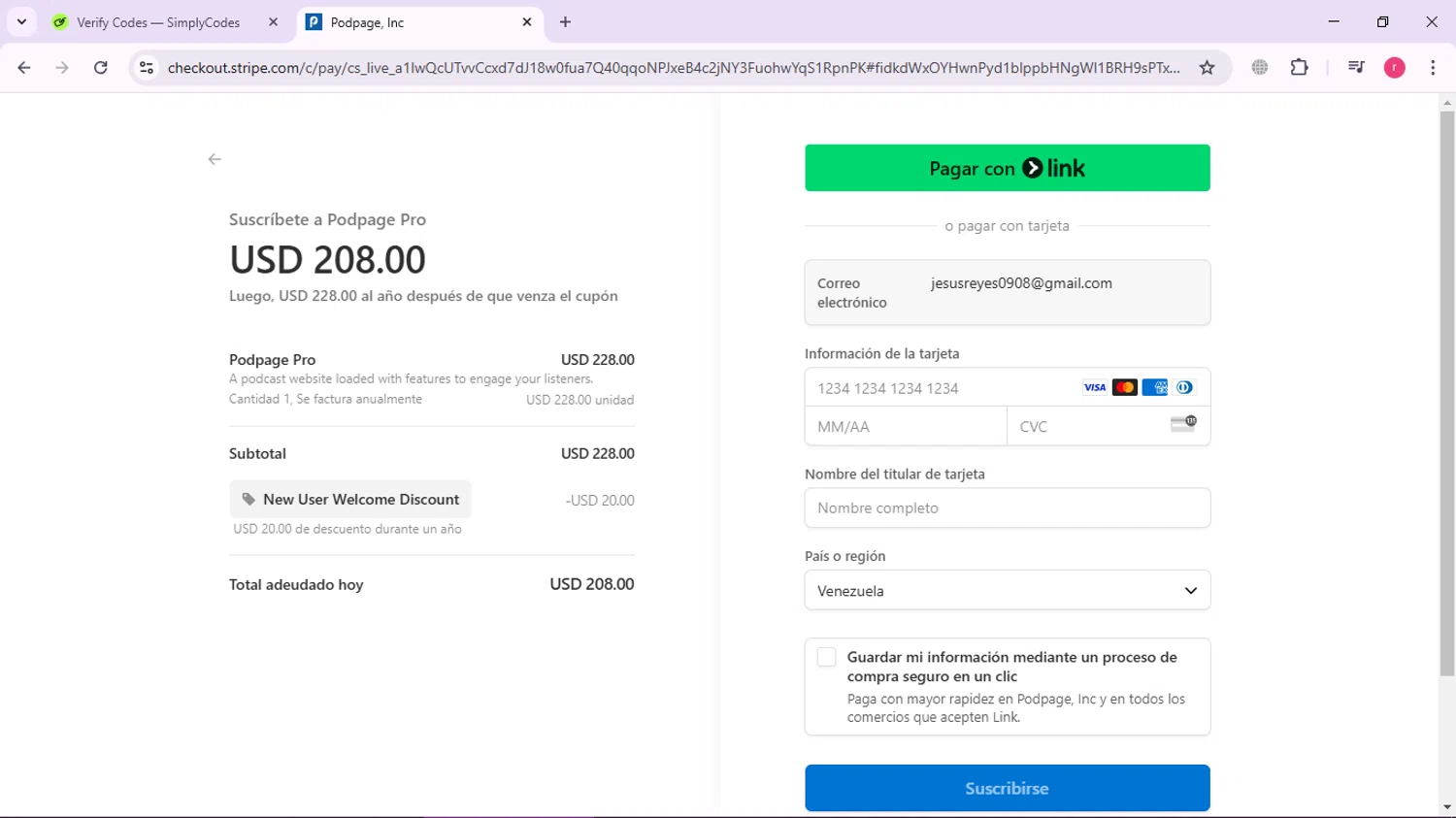
Task: Click the American Express icon
Action: [1154, 387]
